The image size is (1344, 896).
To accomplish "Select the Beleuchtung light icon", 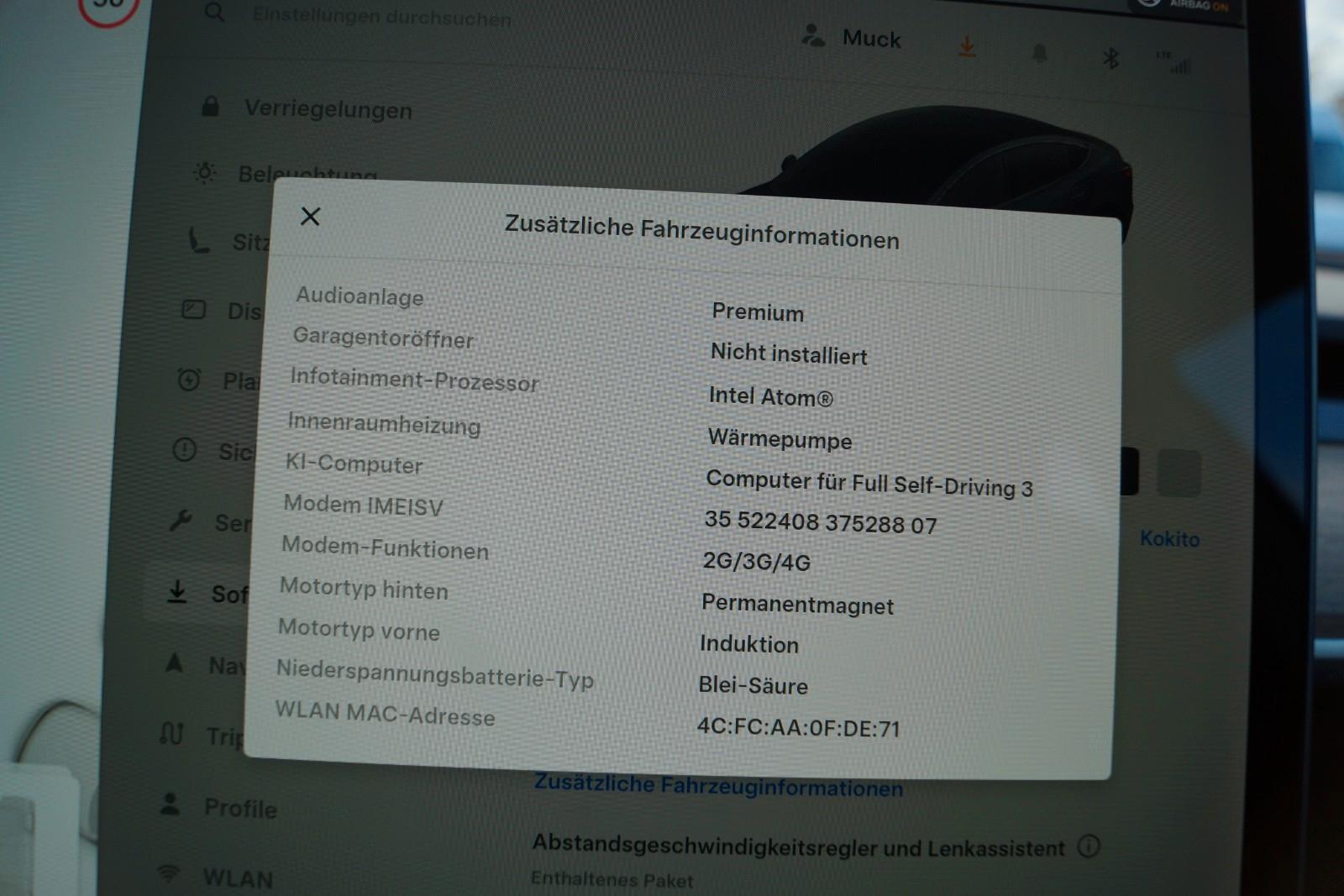I will point(204,172).
